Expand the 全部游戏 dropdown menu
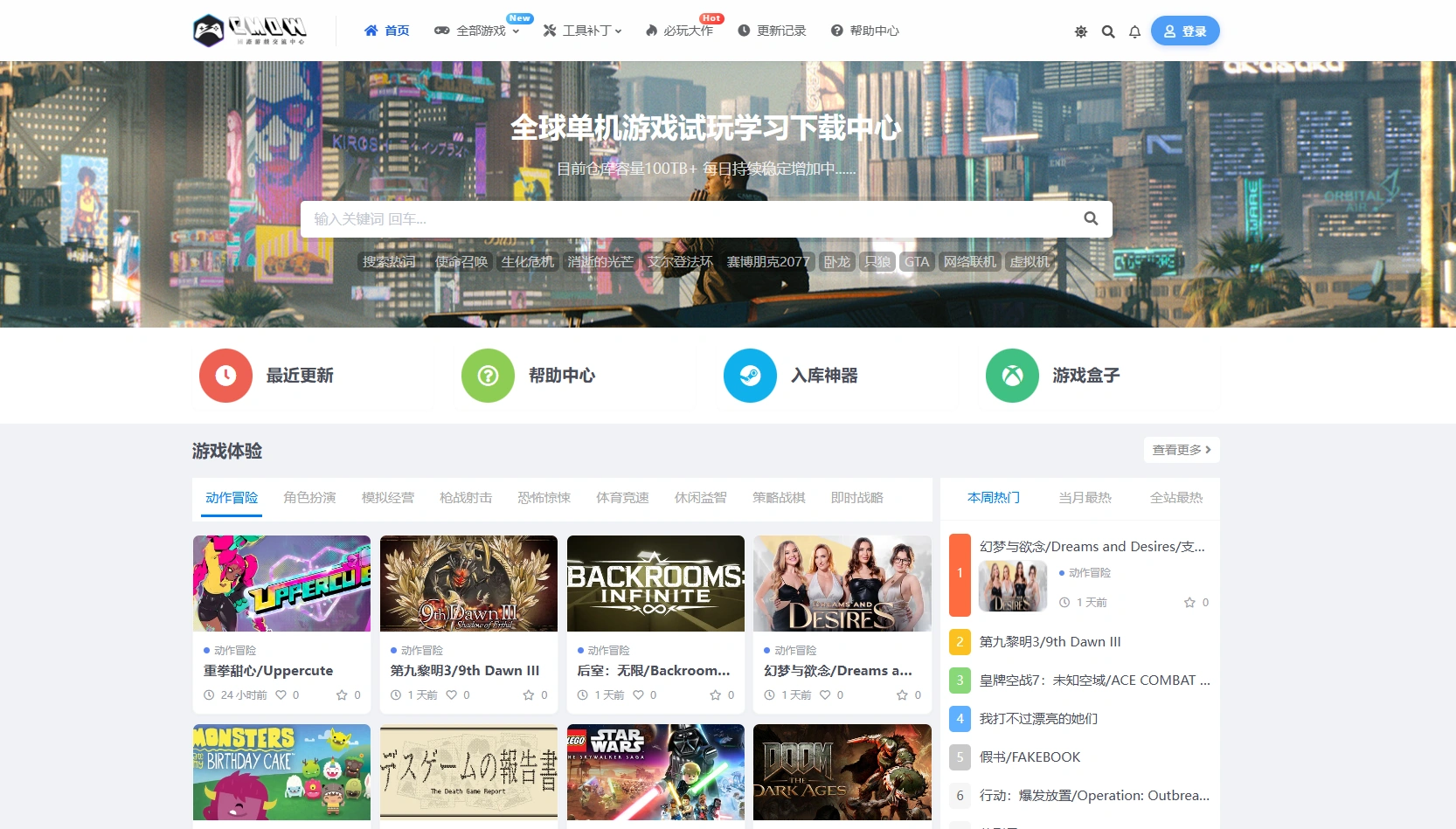The width and height of the screenshot is (1456, 829). pyautogui.click(x=477, y=31)
